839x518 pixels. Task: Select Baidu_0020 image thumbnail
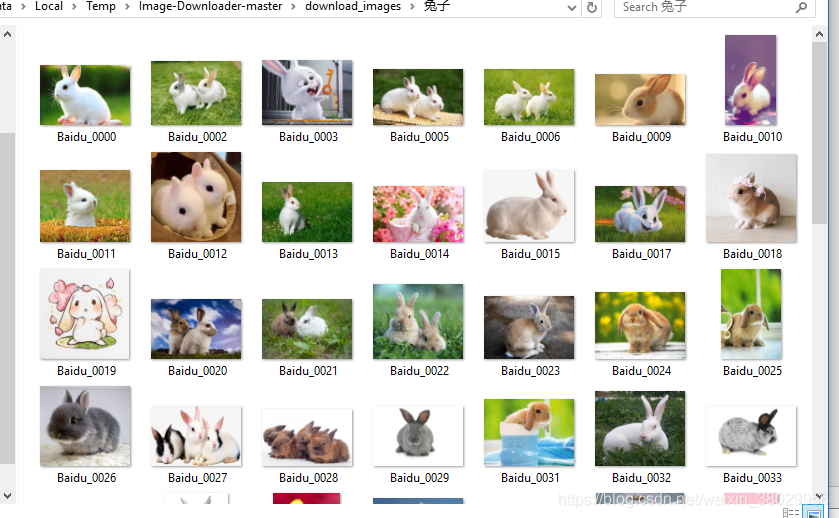click(196, 329)
